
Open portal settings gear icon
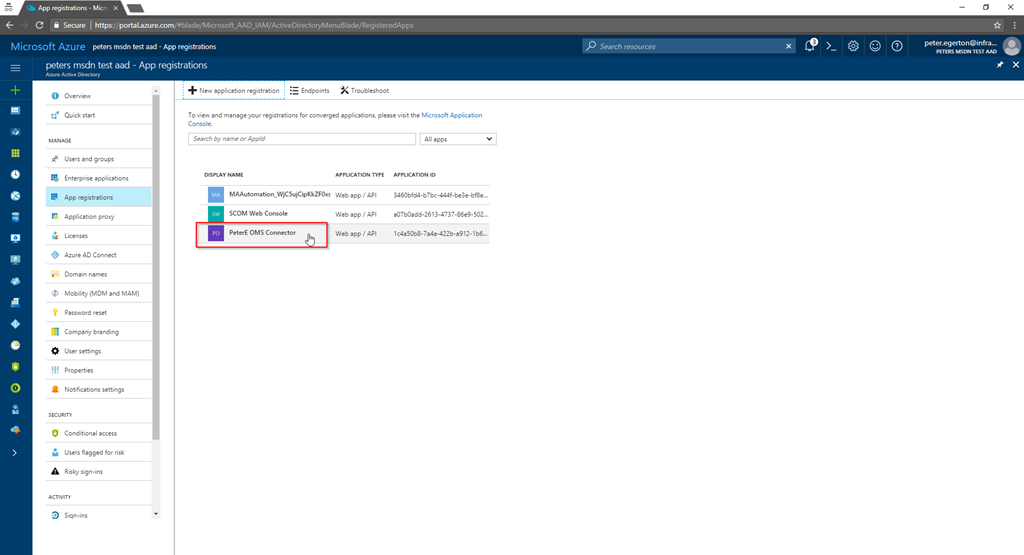click(x=853, y=46)
